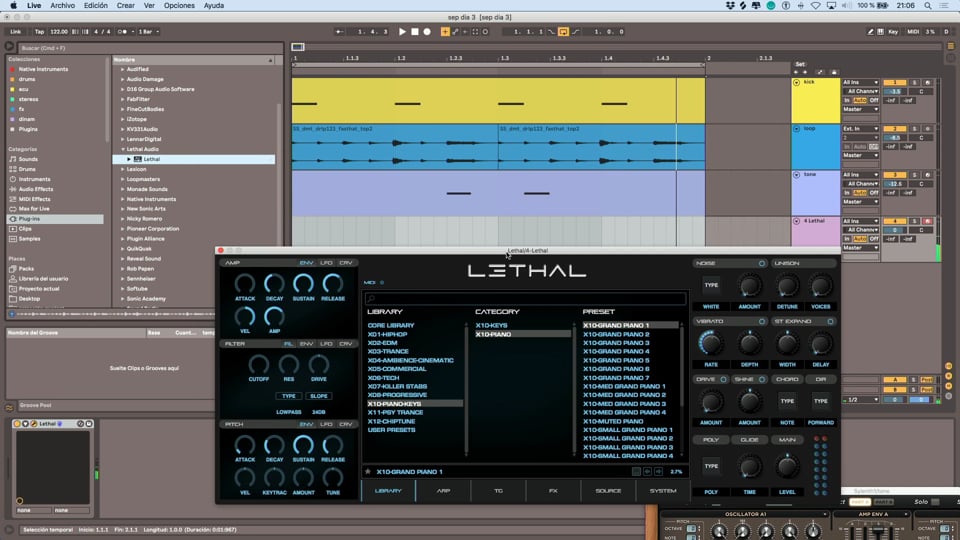960x540 pixels.
Task: Open the loop track Ext. In dropdown
Action: [860, 129]
